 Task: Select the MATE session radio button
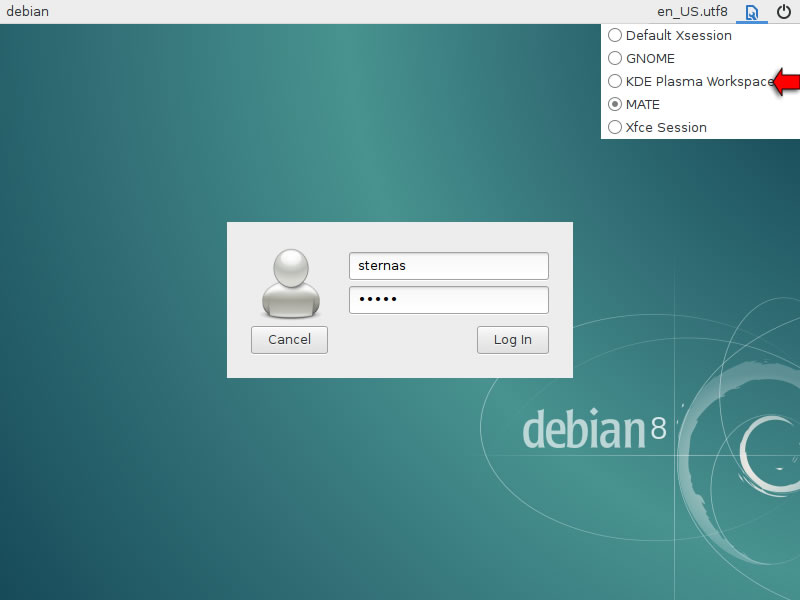pos(615,104)
